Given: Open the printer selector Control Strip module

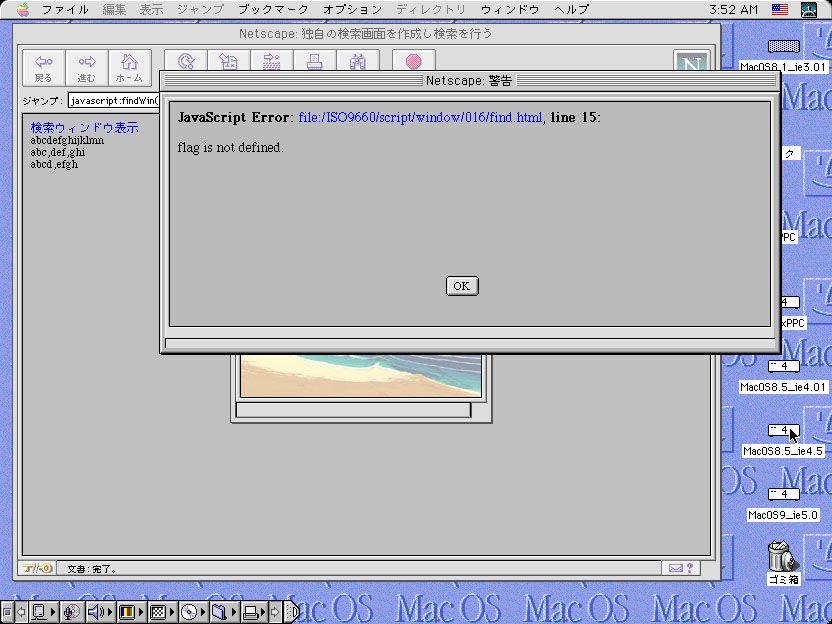Looking at the screenshot, I should tap(254, 612).
